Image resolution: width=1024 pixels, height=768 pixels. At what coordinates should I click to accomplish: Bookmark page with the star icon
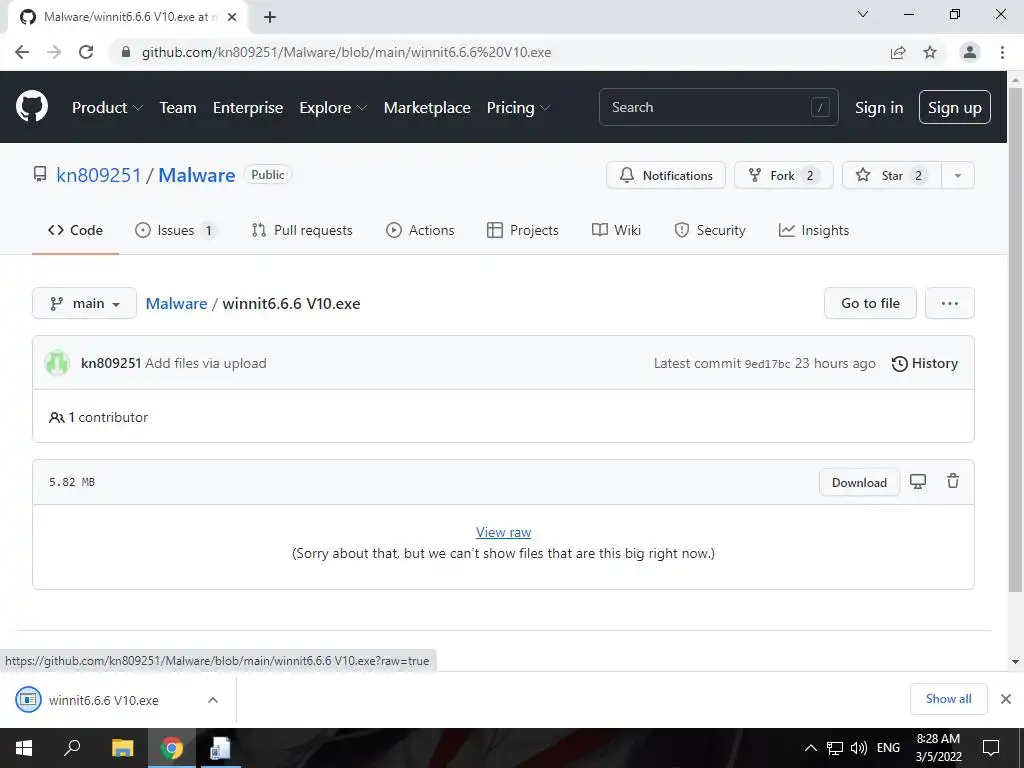[930, 52]
